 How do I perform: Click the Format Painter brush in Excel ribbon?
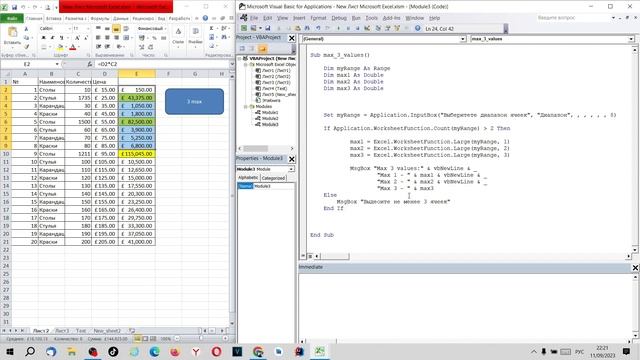pyautogui.click(x=27, y=47)
